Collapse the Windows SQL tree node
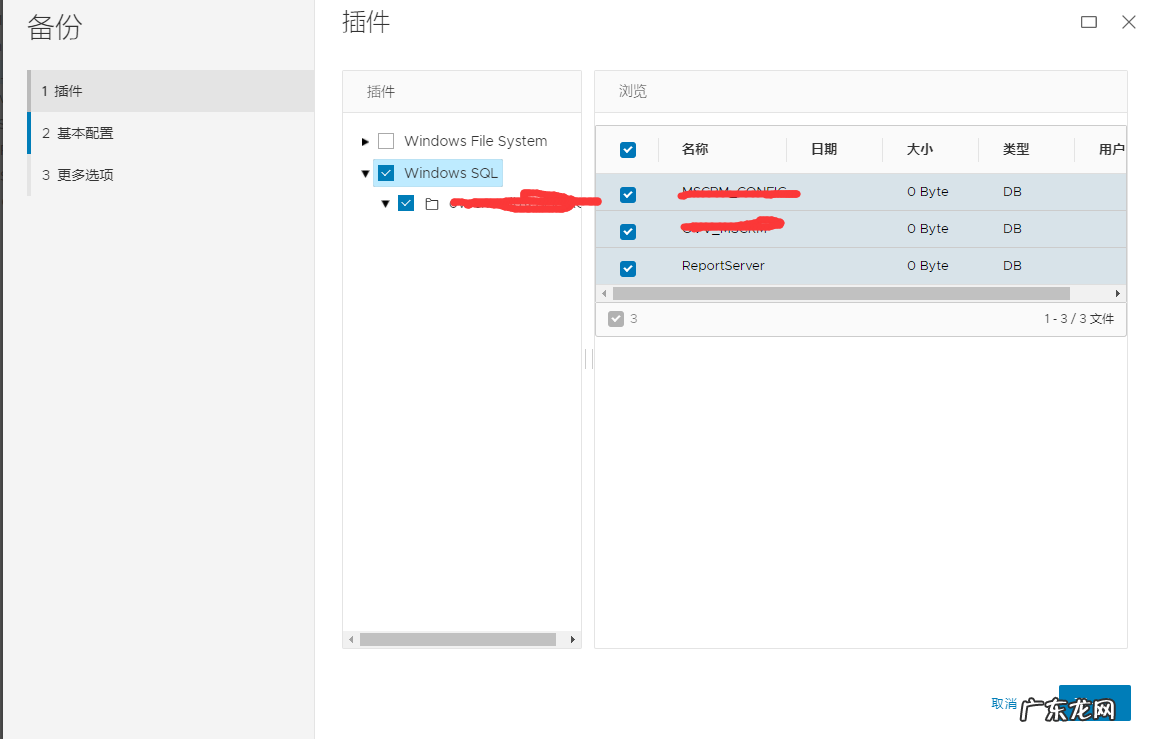This screenshot has width=1154, height=739. coord(365,172)
